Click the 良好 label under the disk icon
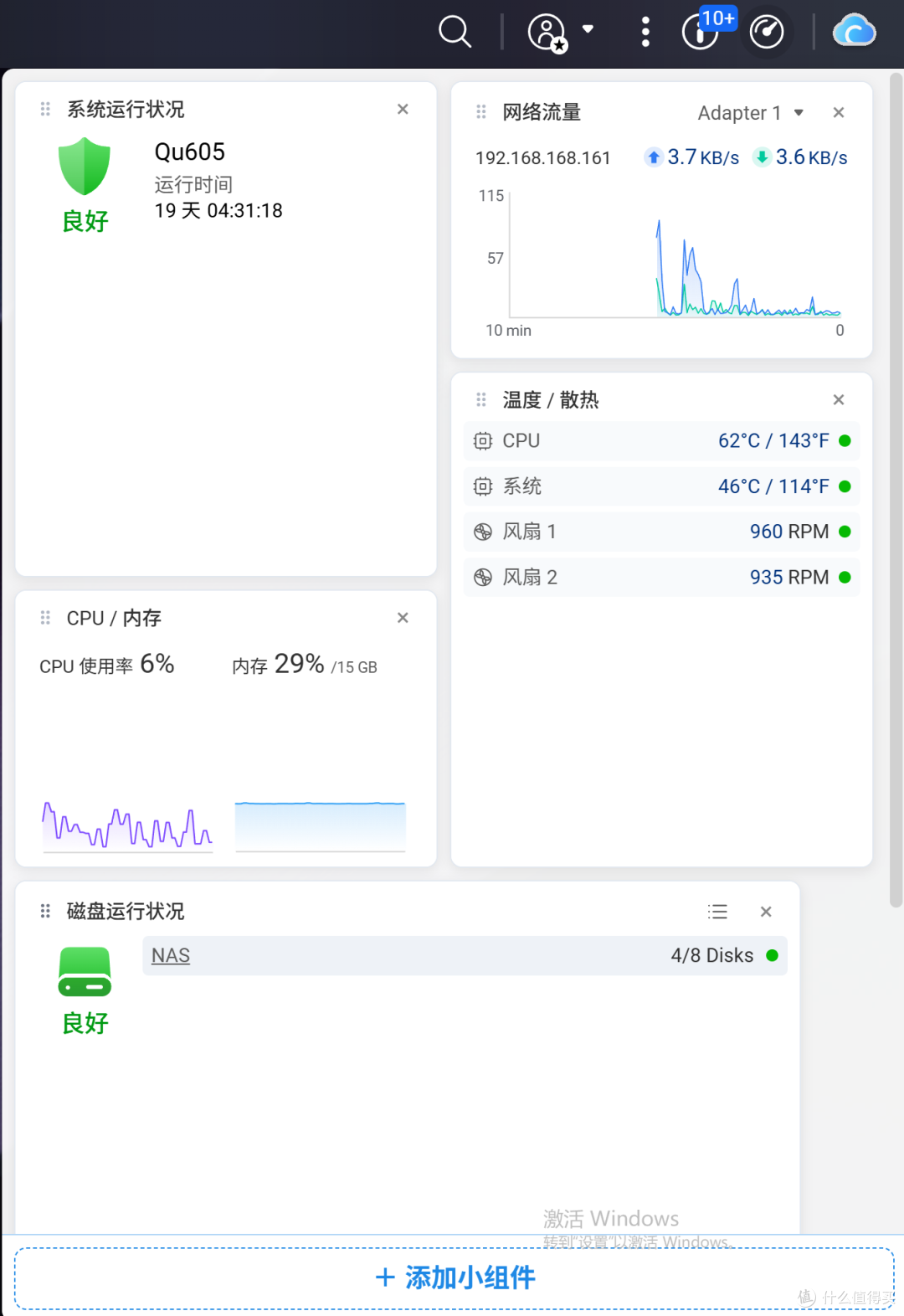The width and height of the screenshot is (904, 1316). click(x=85, y=1023)
